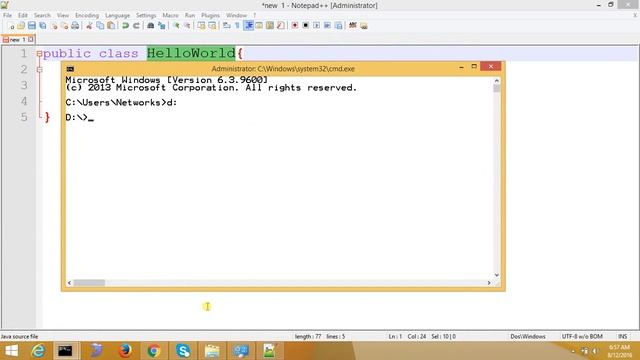Toggle synchronize horizontal scrolling
Viewport: 640px width, 360px height.
212,26
